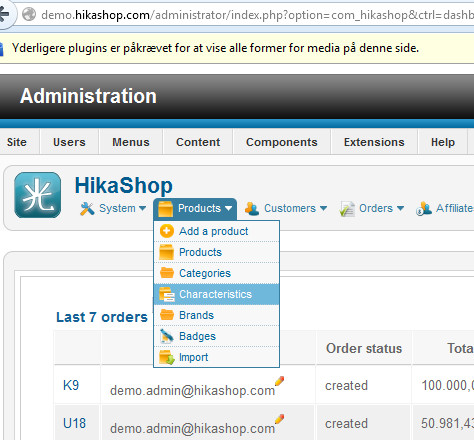This screenshot has width=474, height=440.
Task: Open order K9 link
Action: tap(71, 385)
